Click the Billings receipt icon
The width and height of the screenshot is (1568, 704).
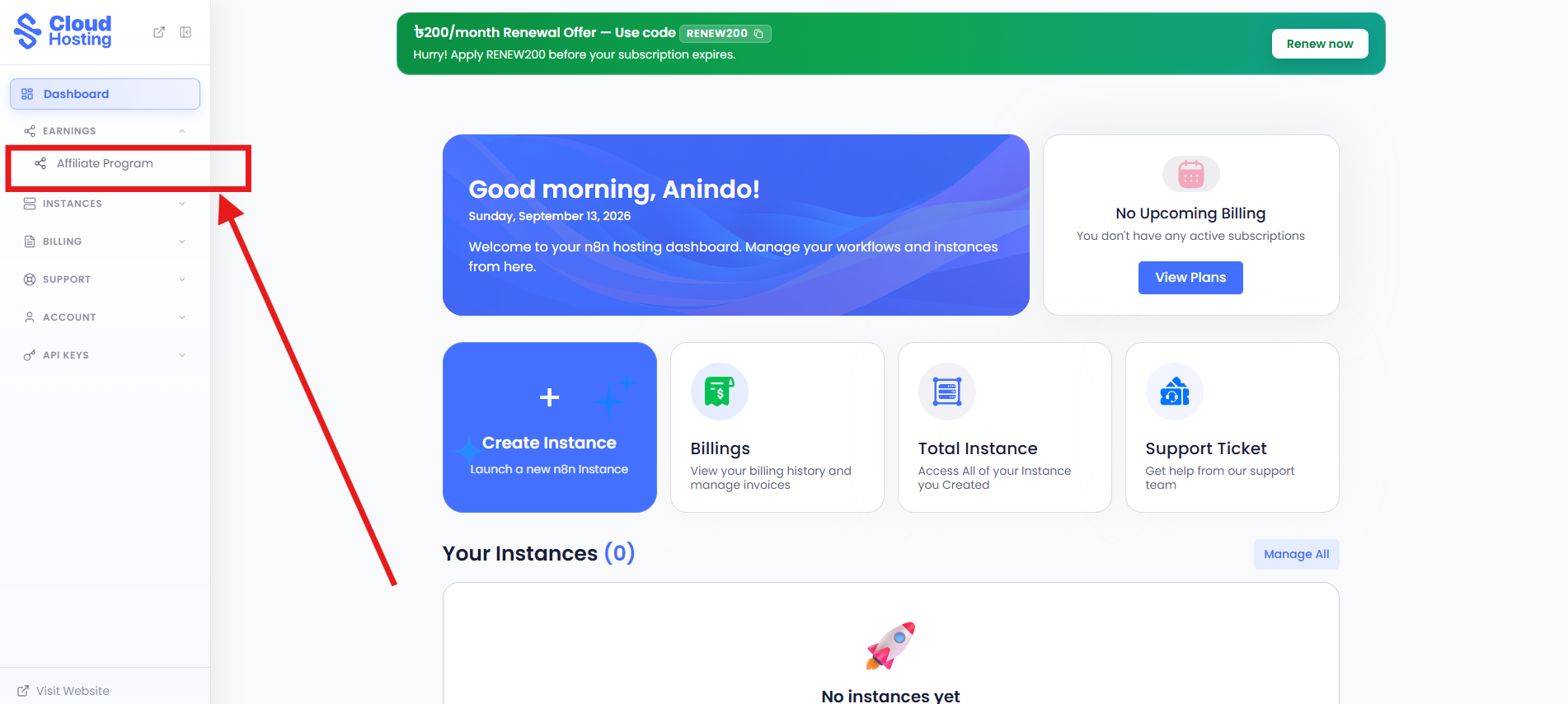click(720, 392)
